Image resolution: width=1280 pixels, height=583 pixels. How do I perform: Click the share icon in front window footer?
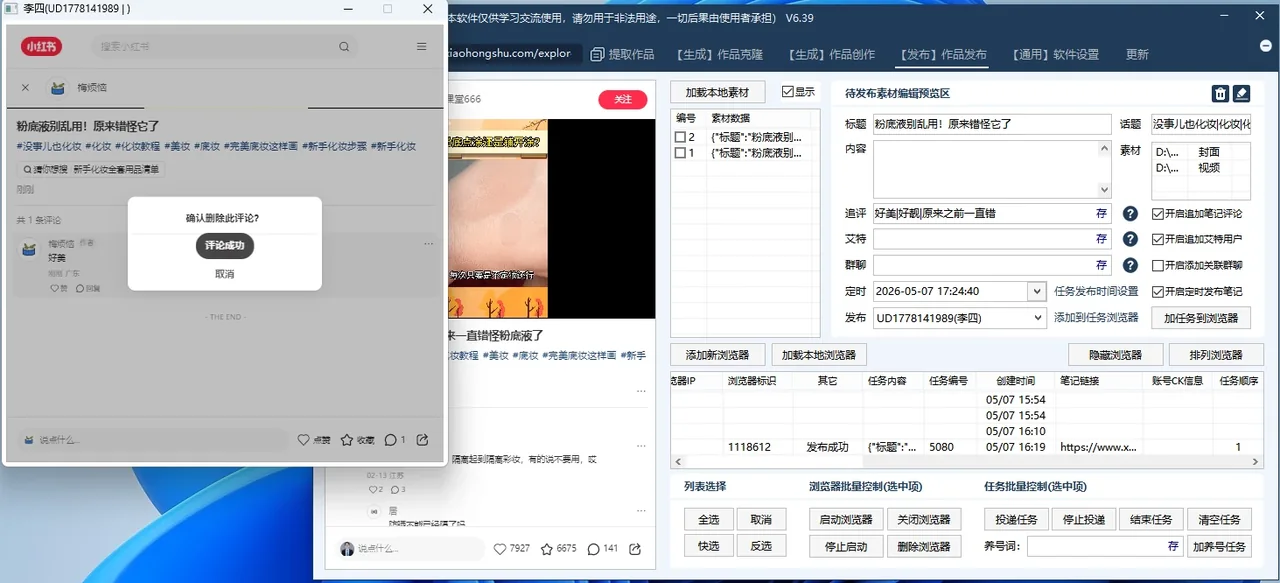coord(422,440)
